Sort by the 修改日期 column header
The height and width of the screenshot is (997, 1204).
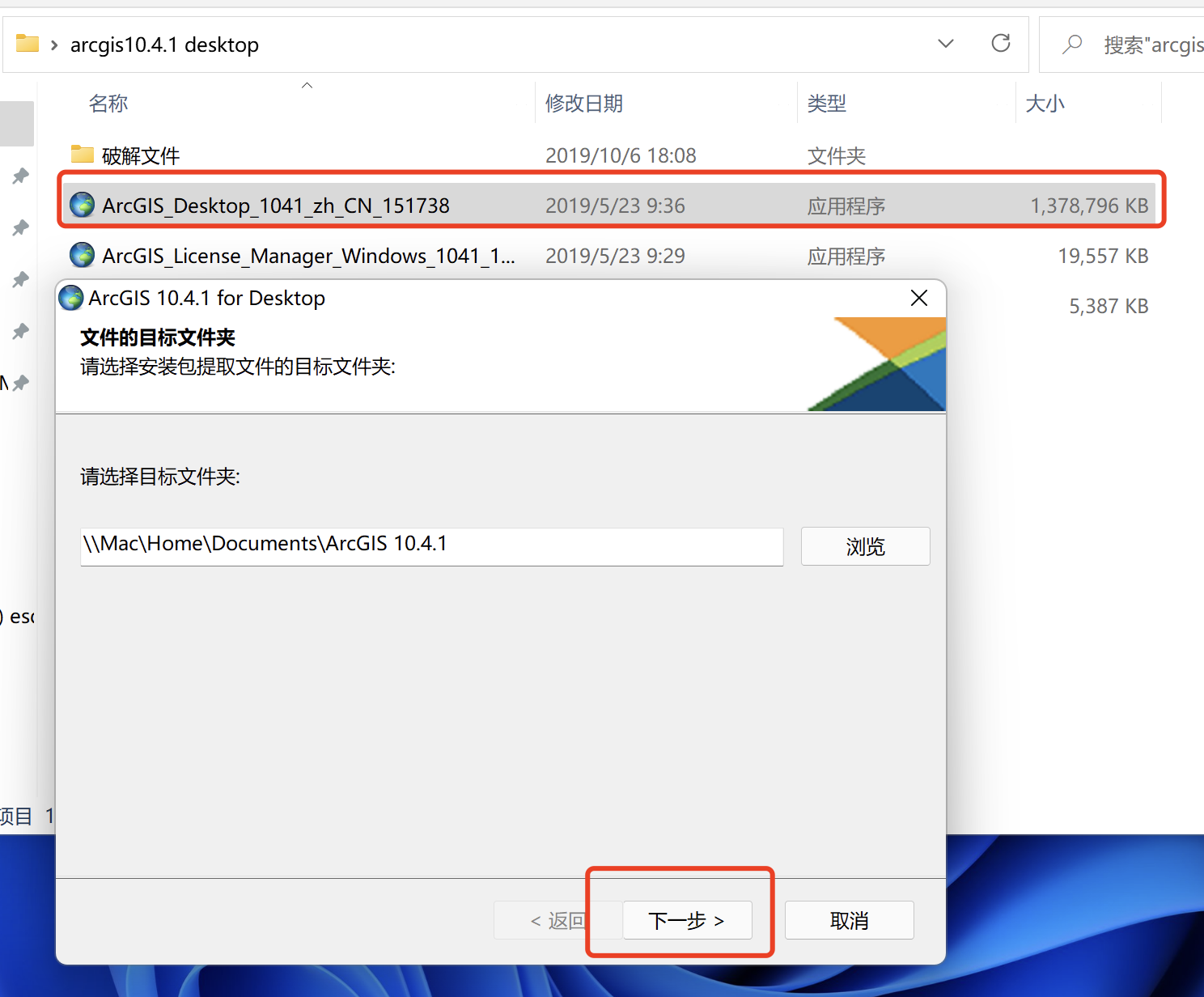point(584,103)
